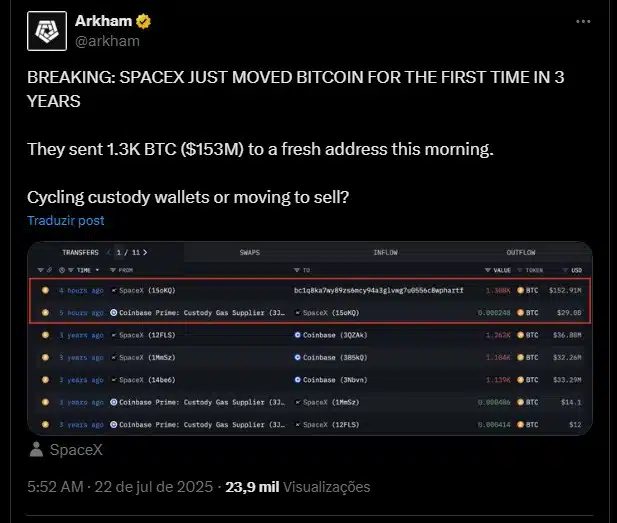Click the SpaceX person tag icon
617x523 pixels.
(x=36, y=450)
